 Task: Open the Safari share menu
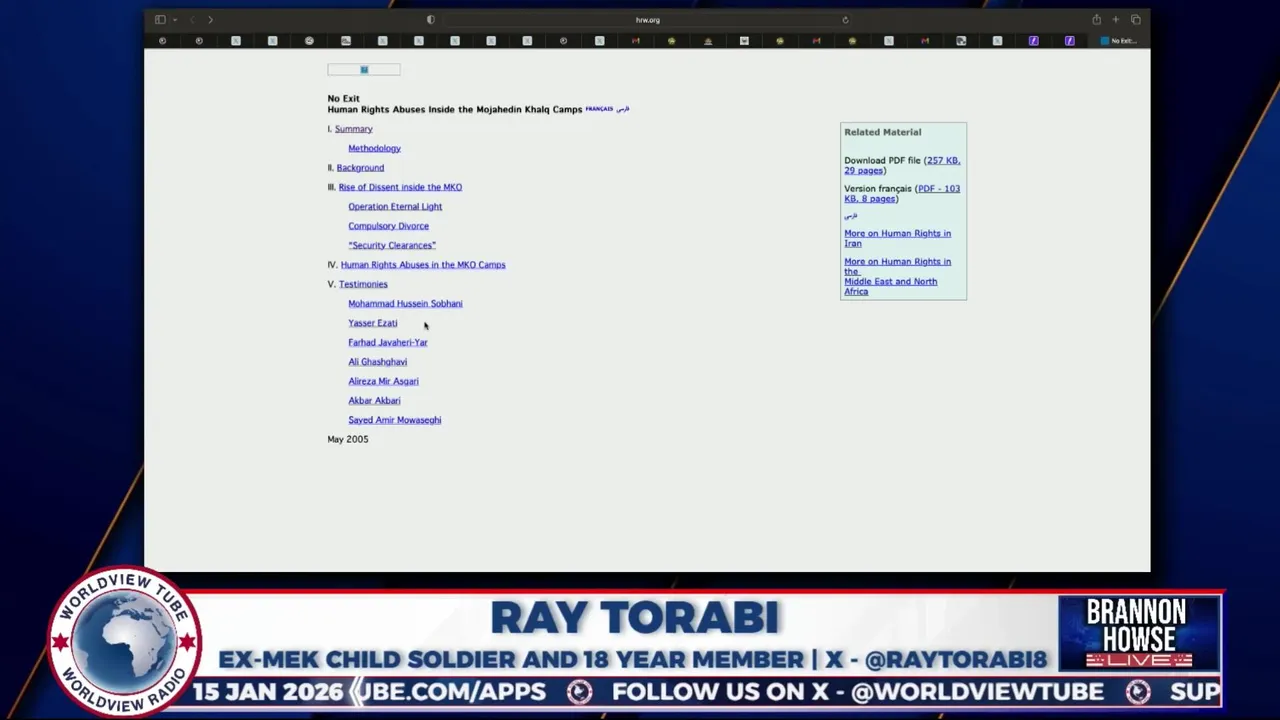(x=1097, y=20)
